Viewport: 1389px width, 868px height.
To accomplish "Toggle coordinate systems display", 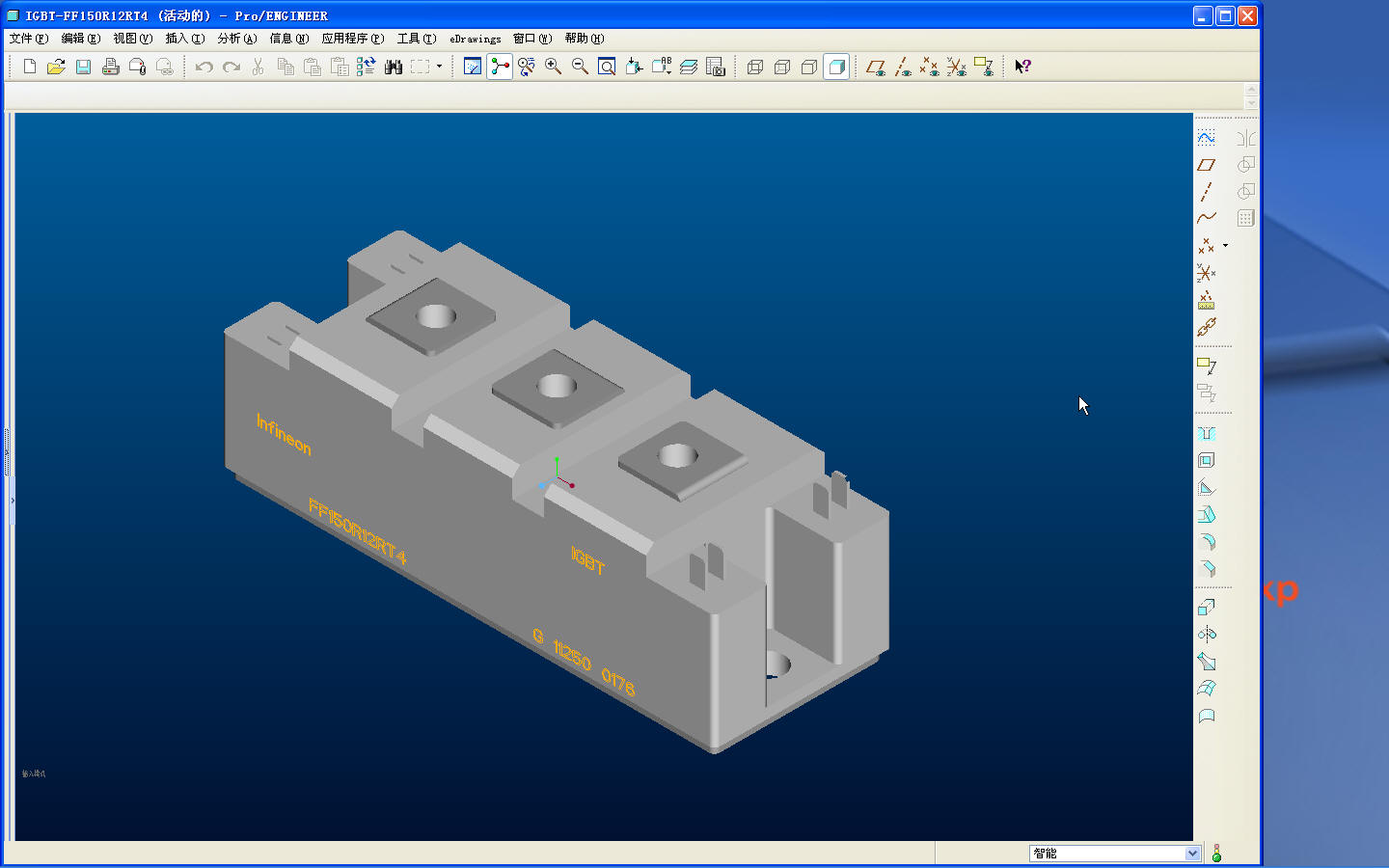I will (957, 67).
